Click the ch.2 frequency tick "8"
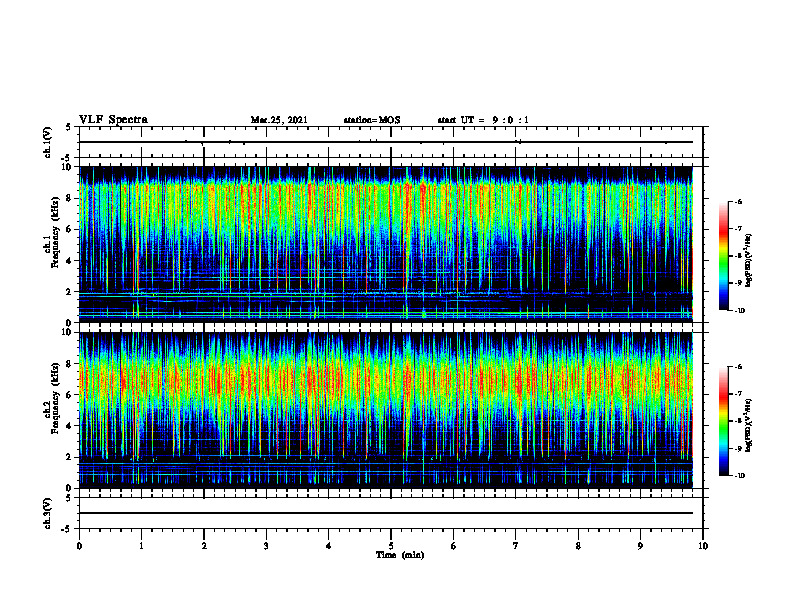Viewport: 792px width, 612px height. (69, 364)
